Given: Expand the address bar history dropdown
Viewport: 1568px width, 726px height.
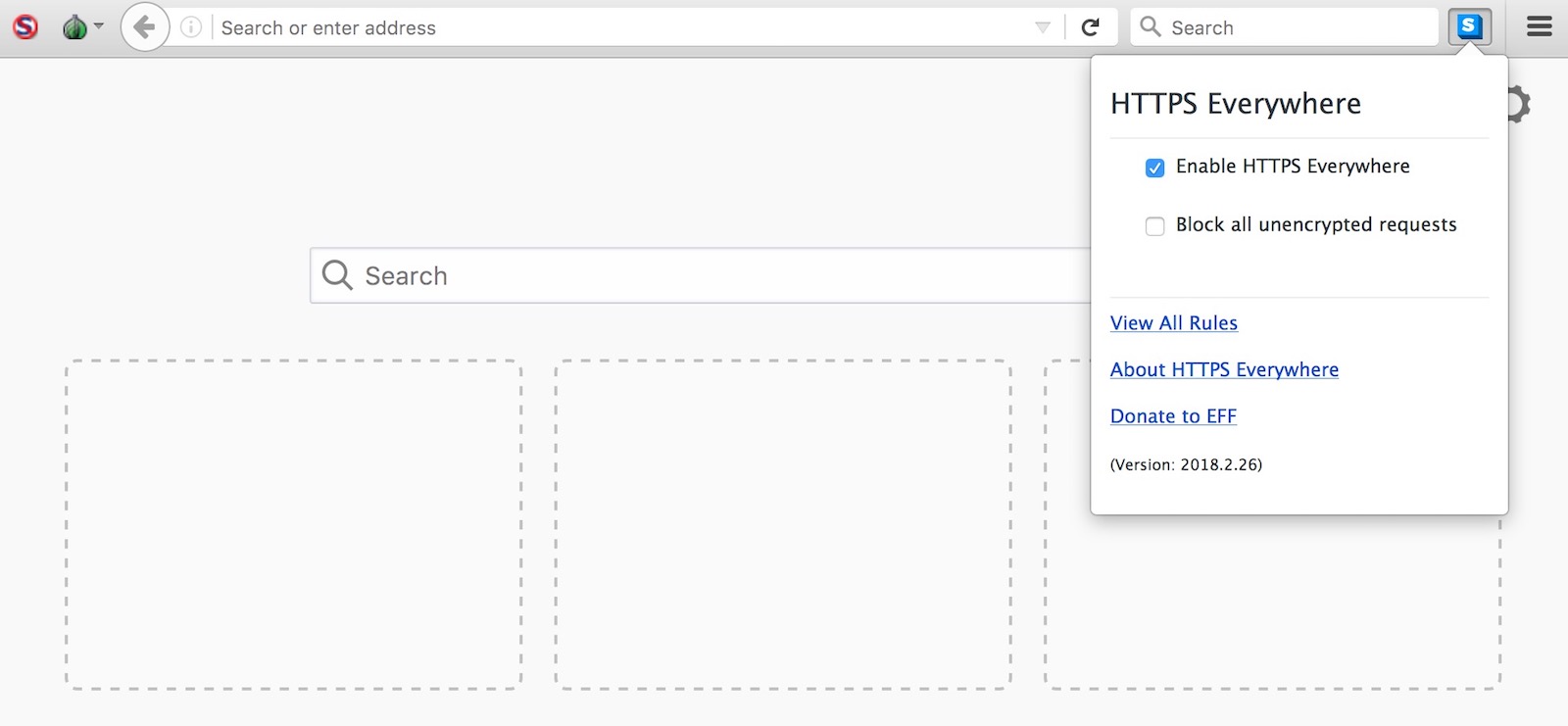Looking at the screenshot, I should [1043, 27].
